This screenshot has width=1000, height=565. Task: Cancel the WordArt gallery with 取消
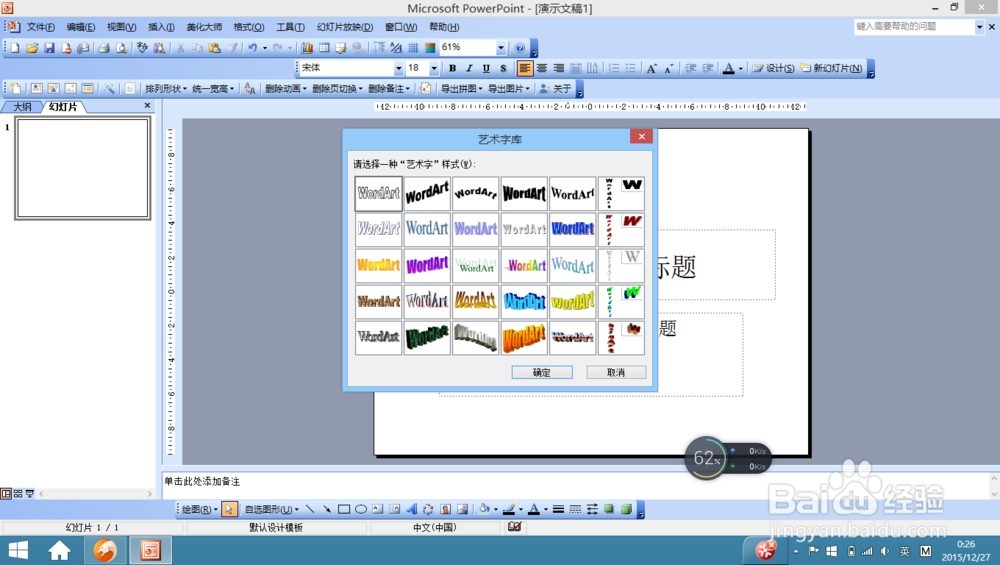tap(616, 372)
